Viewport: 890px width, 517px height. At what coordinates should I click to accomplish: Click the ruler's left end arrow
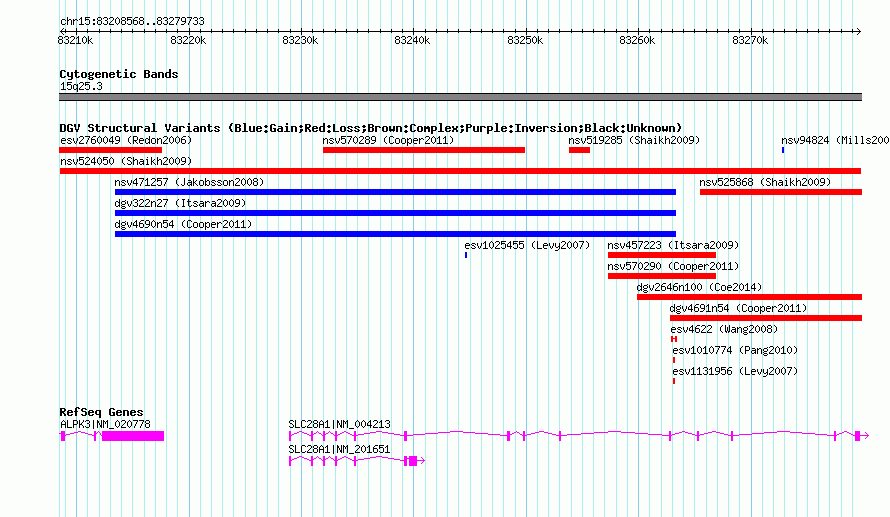[x=62, y=31]
